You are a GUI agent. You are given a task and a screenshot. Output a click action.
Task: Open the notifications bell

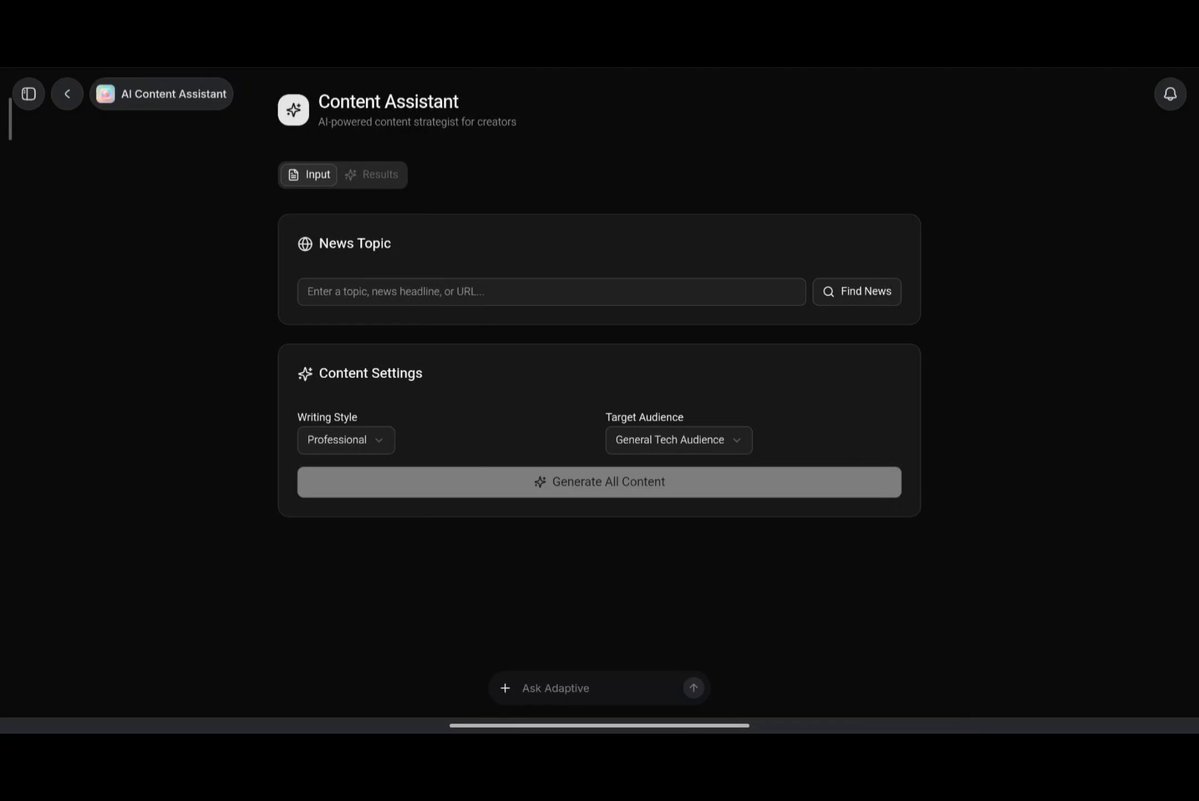(1170, 94)
